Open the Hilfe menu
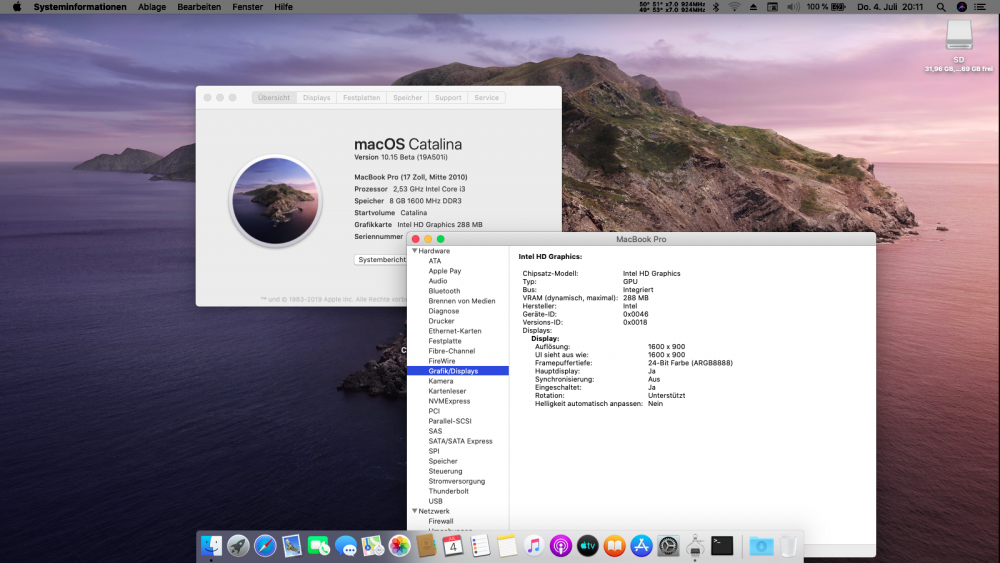Screen dimensions: 1000x563 283,7
